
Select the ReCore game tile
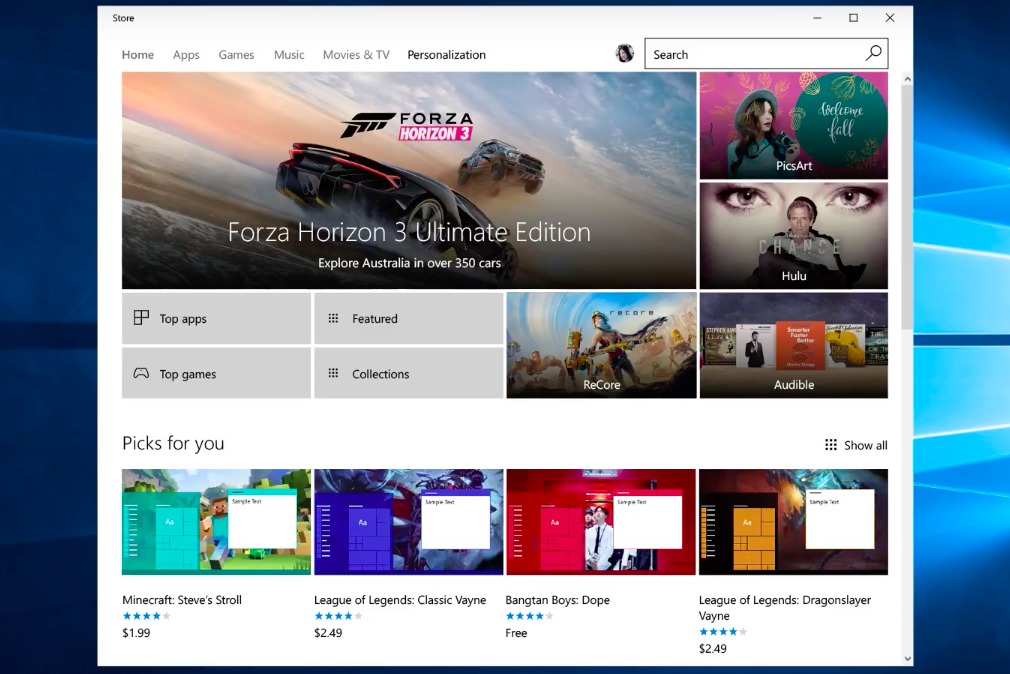click(x=601, y=345)
